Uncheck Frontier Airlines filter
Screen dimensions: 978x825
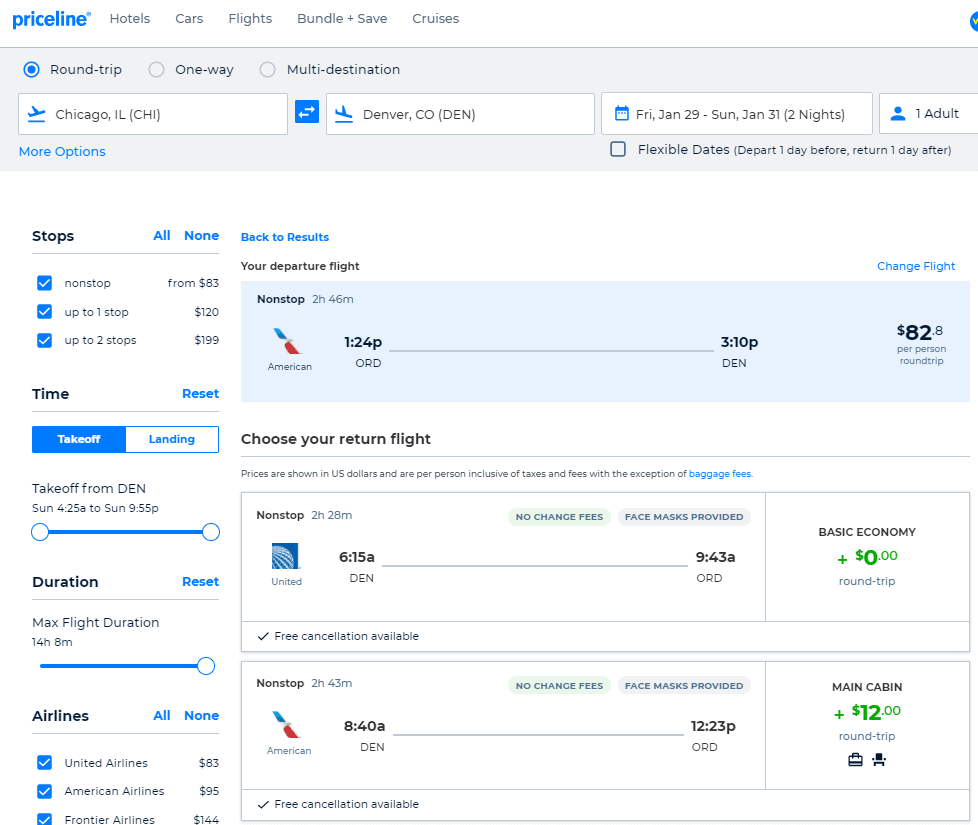tap(44, 819)
